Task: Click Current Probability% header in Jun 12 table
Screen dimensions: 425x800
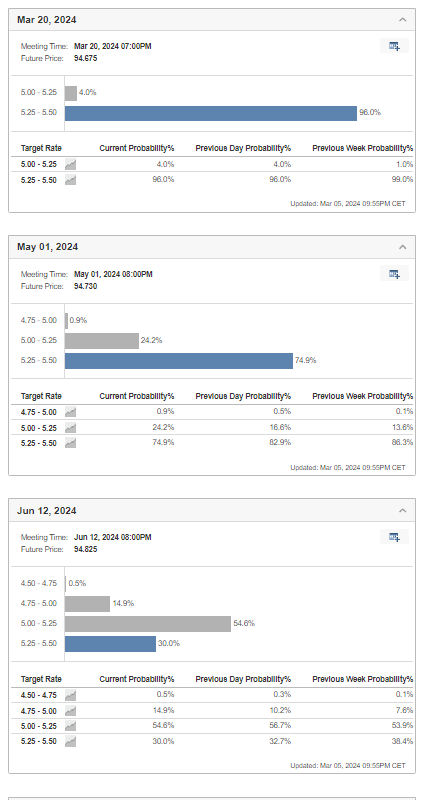Action: pos(137,679)
